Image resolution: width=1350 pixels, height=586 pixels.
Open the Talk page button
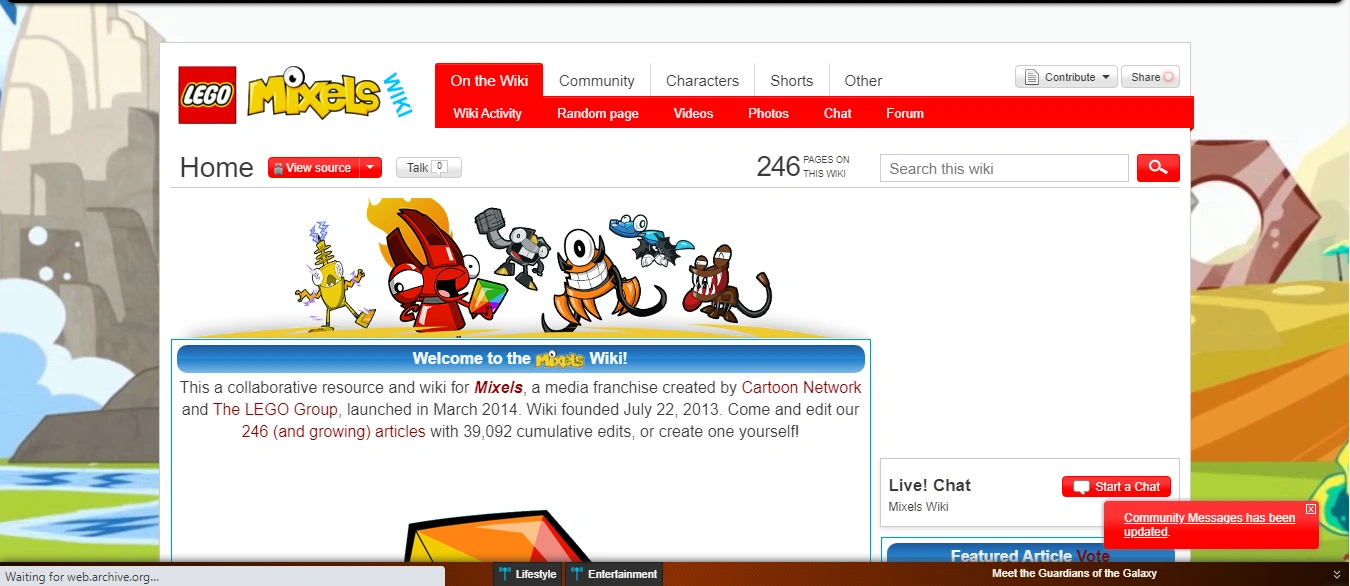click(x=429, y=168)
